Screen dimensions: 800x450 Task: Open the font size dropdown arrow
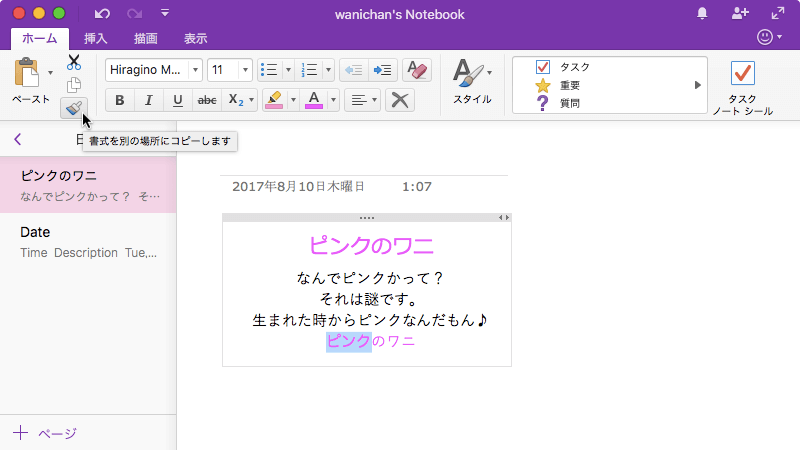(x=245, y=70)
